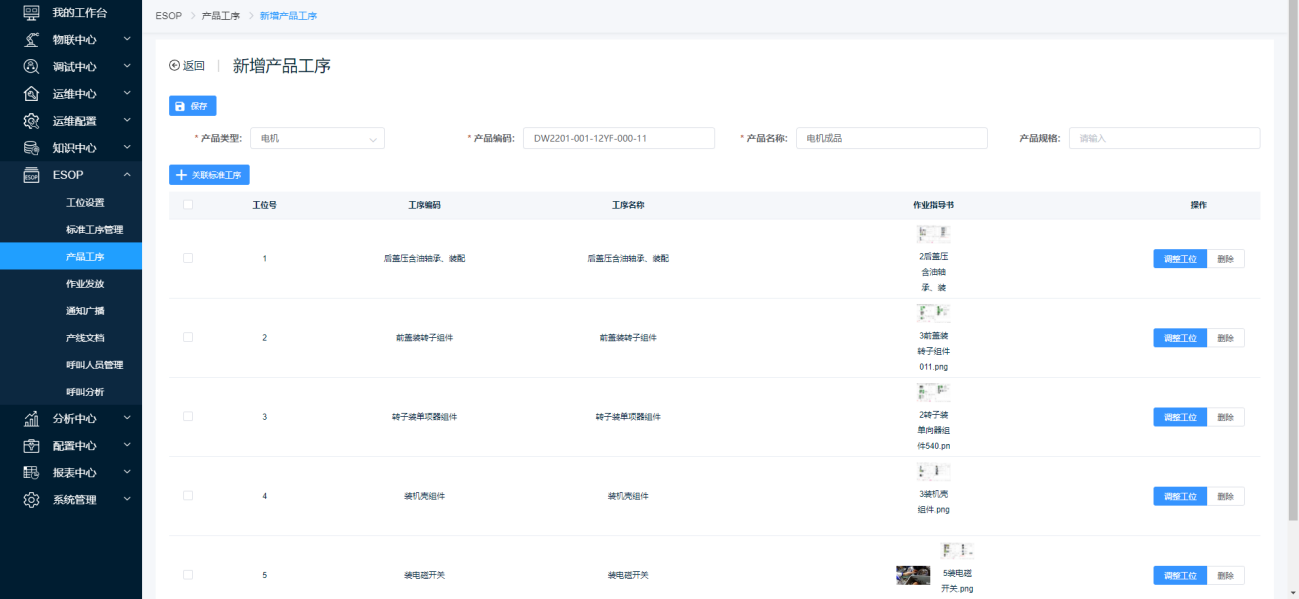Go to 作业发放 menu item

pyautogui.click(x=85, y=283)
